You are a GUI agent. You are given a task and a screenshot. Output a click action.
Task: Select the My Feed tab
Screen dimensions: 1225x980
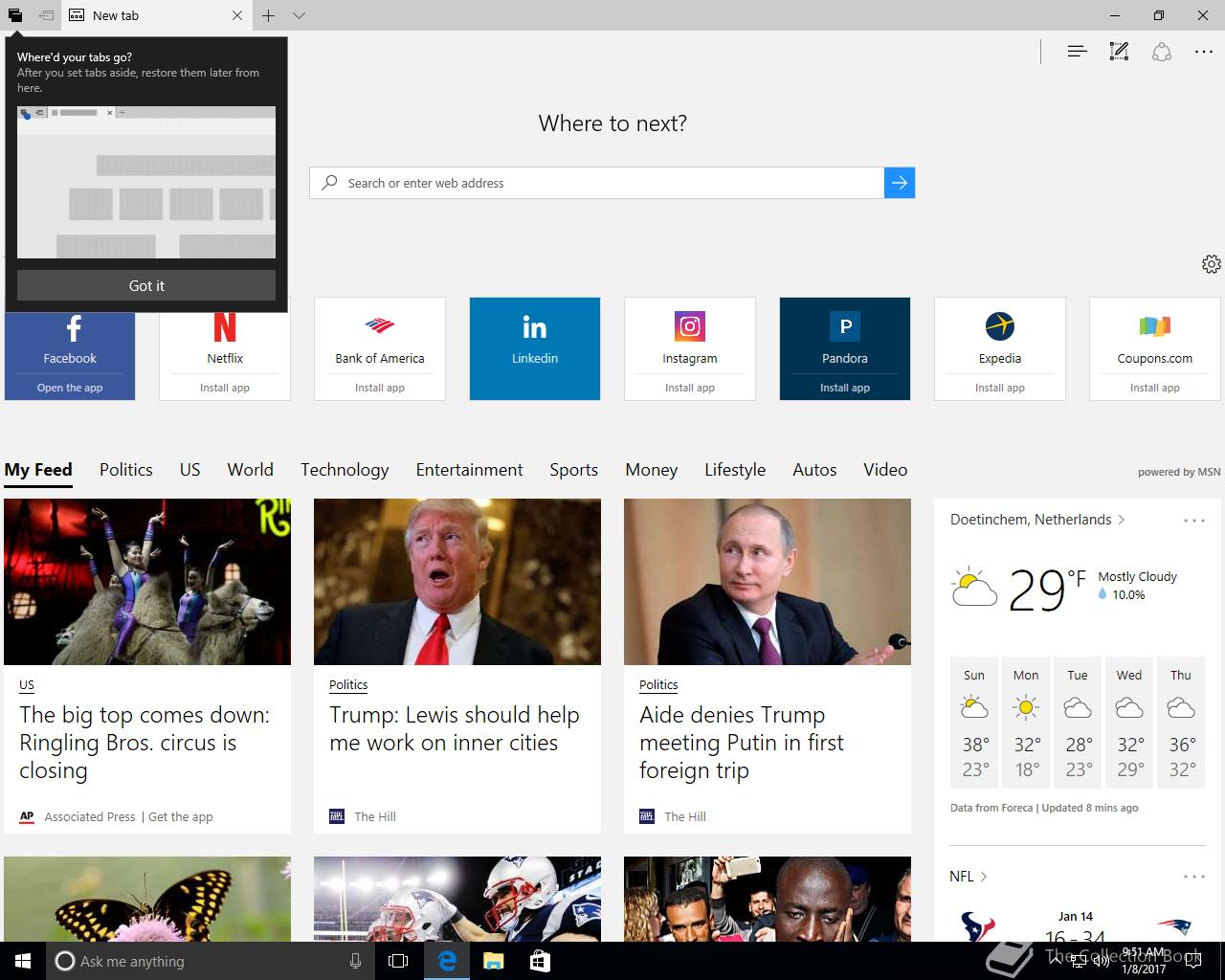(x=38, y=470)
